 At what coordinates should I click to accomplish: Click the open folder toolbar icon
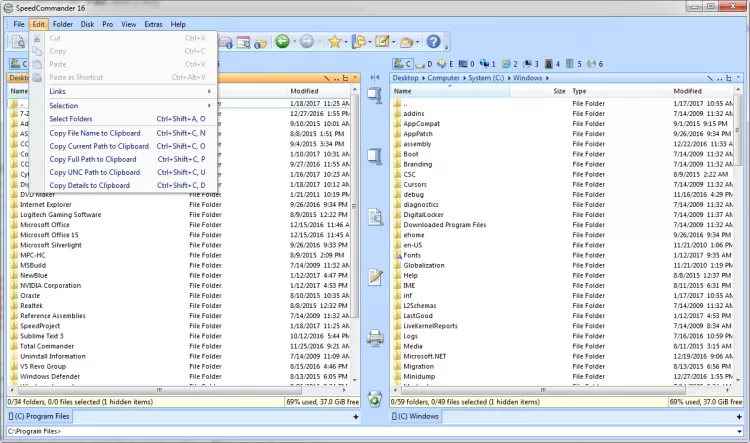[x=406, y=43]
